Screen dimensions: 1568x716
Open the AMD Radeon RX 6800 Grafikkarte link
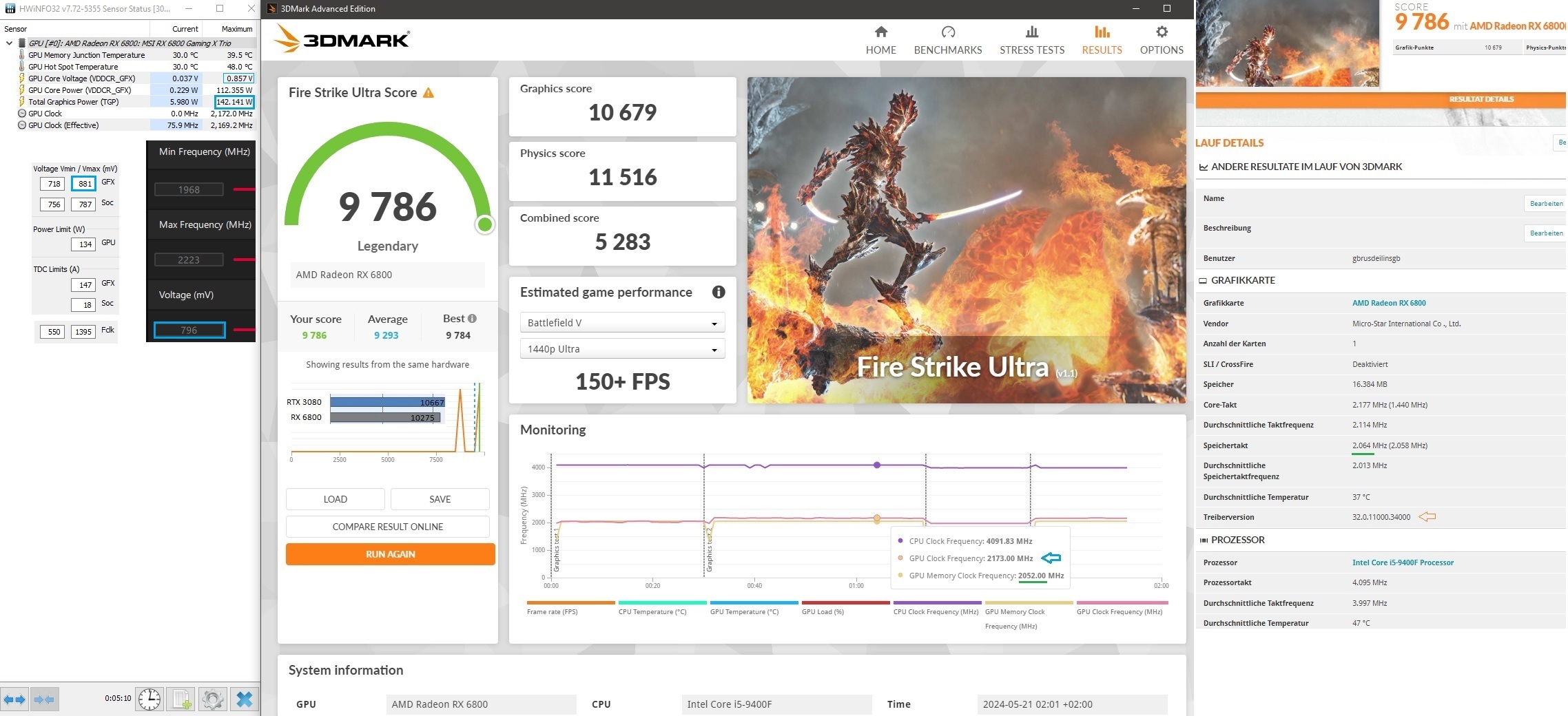1389,303
